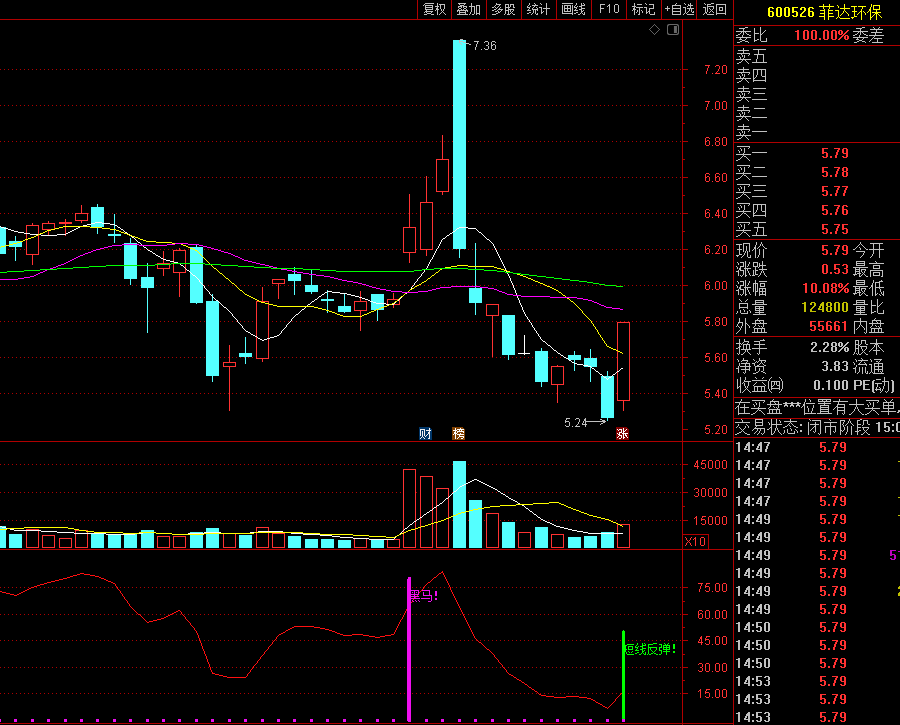Add stock via +自选 button
The width and height of the screenshot is (900, 725).
(679, 9)
